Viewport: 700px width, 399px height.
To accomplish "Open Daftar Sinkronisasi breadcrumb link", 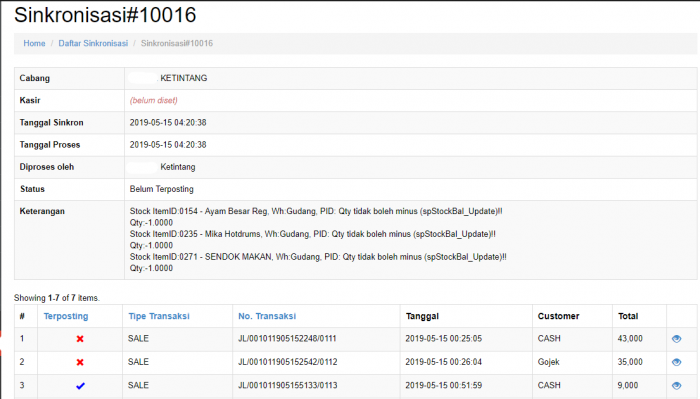I will coord(93,43).
